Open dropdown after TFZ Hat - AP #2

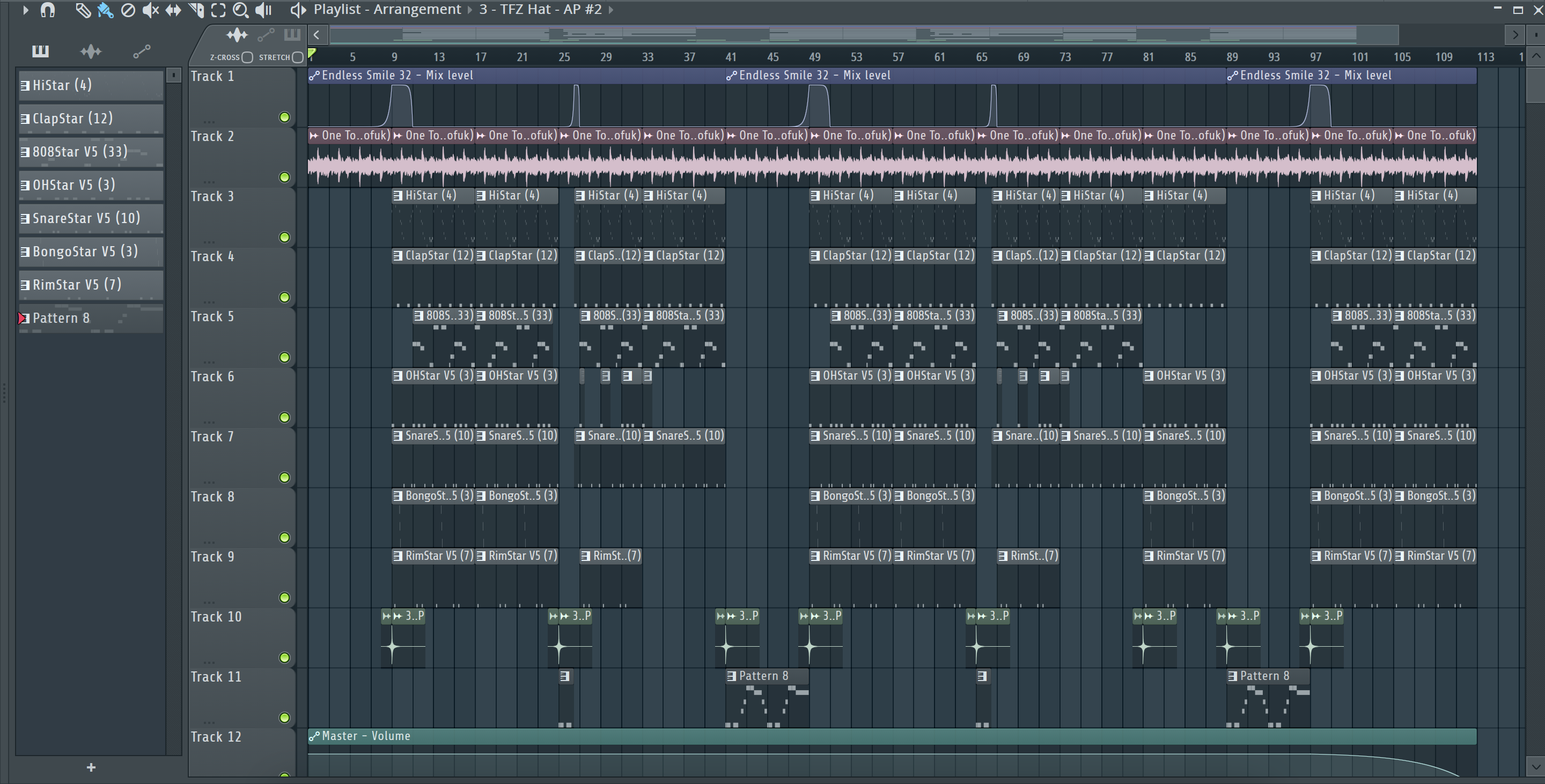pos(610,10)
